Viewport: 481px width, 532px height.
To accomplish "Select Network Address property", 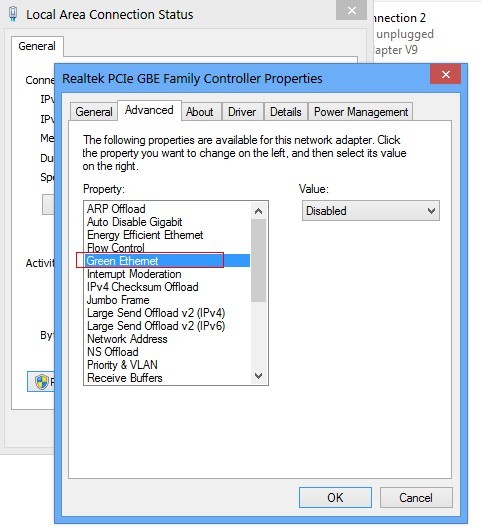I will coord(167,339).
